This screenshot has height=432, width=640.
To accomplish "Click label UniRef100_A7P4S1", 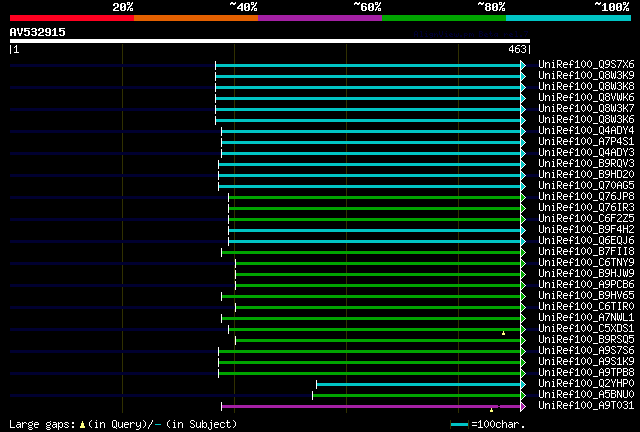I will 586,142.
